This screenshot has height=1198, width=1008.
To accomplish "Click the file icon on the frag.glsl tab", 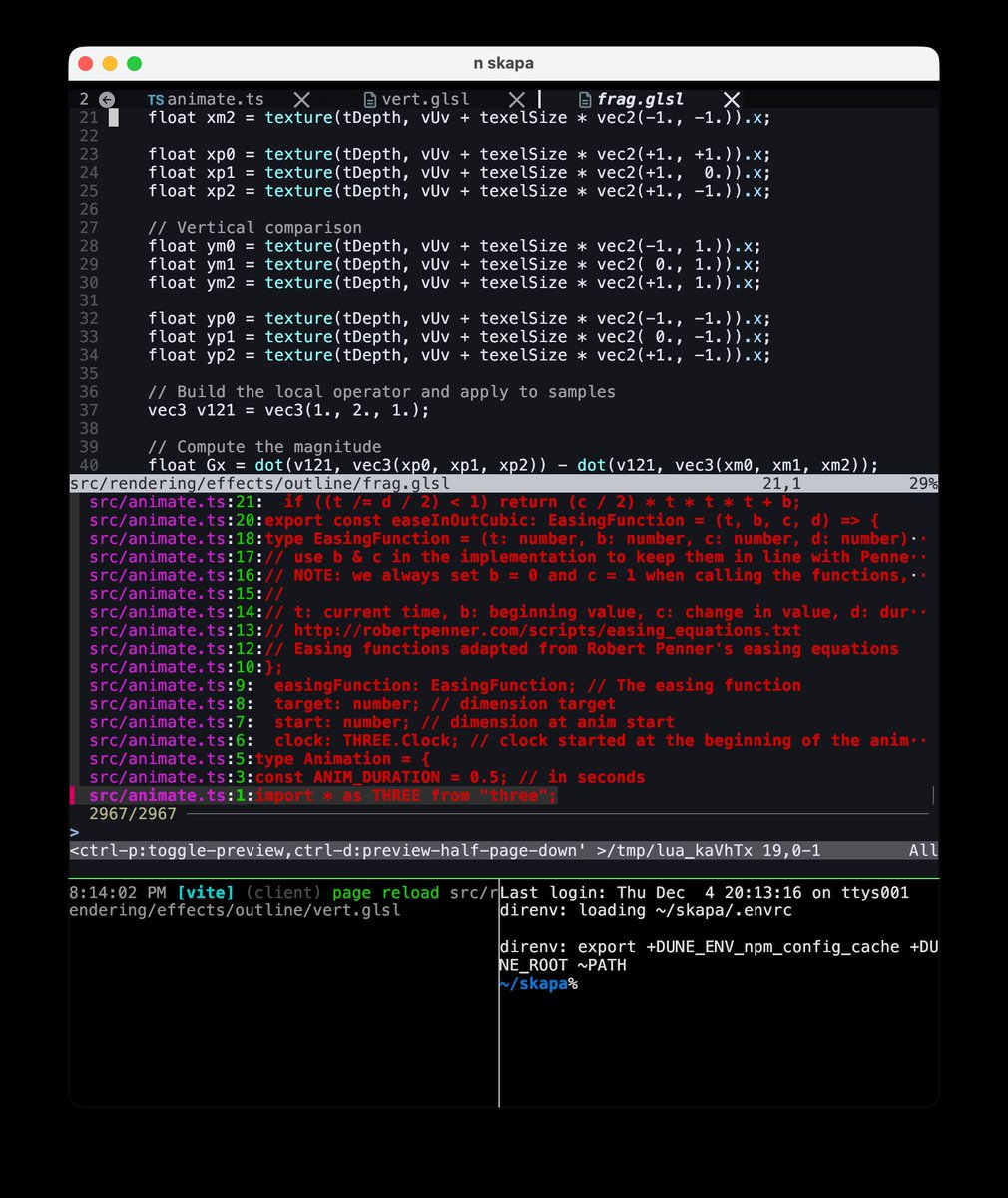I will [586, 99].
